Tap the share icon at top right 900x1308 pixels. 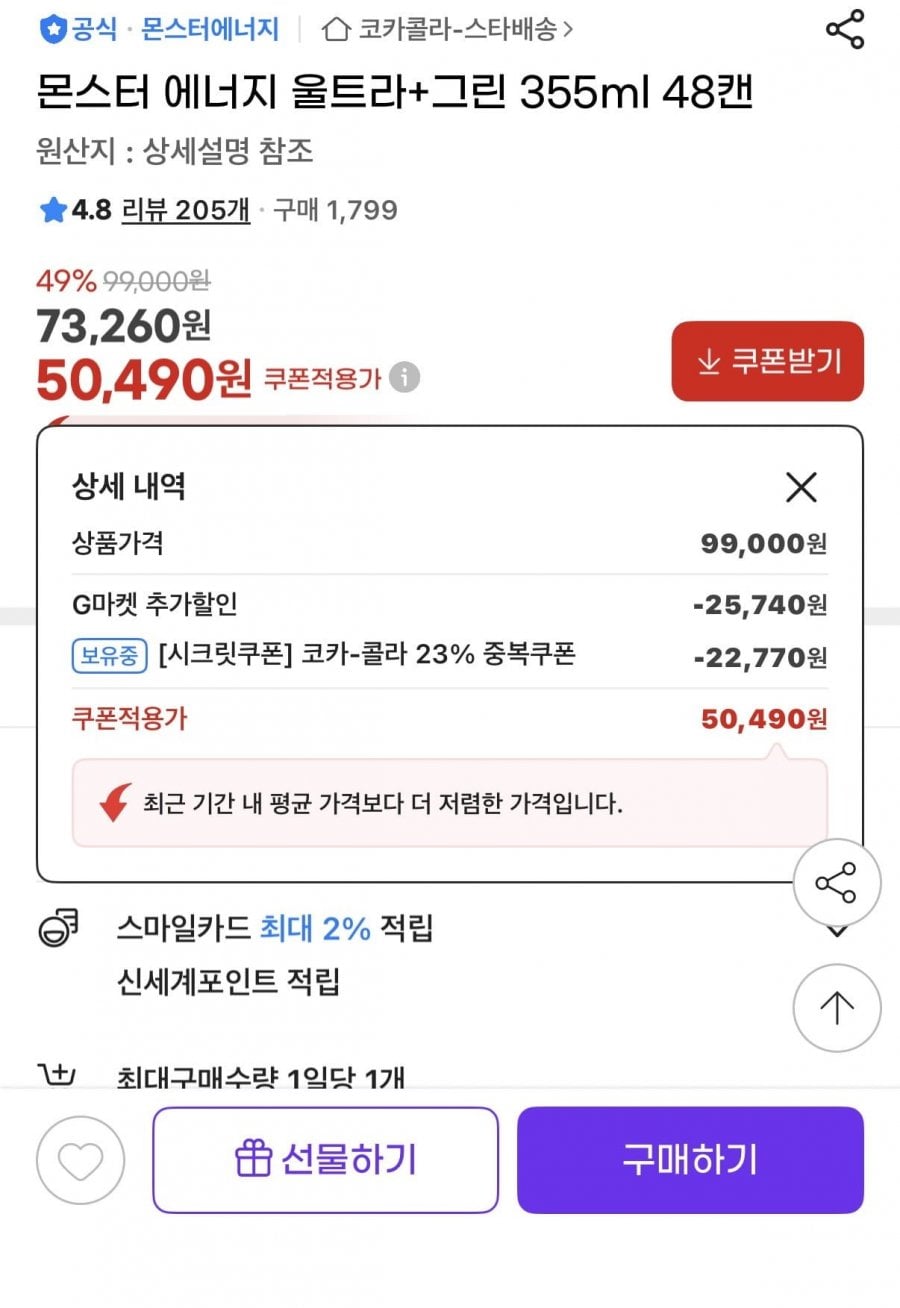845,30
